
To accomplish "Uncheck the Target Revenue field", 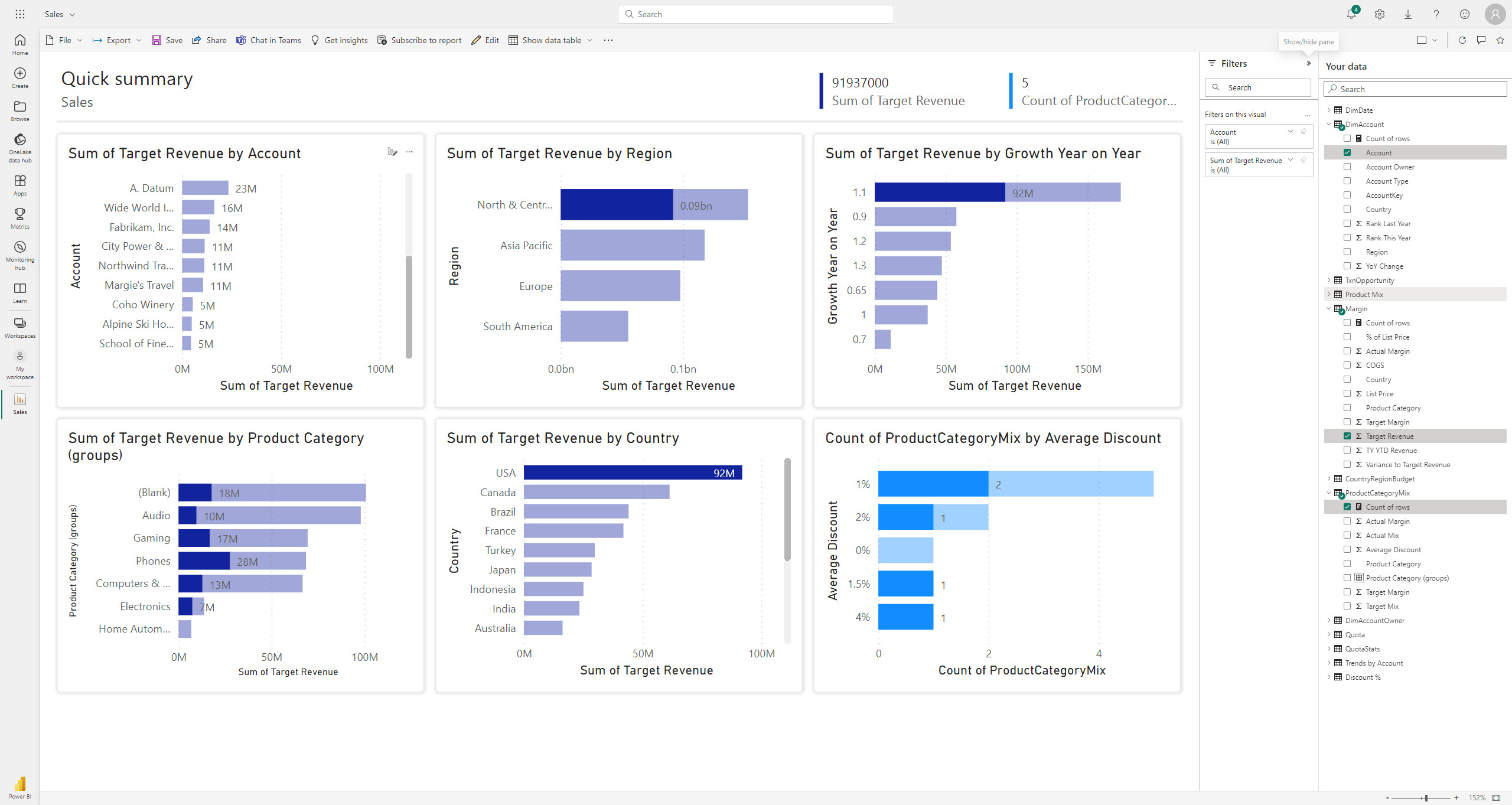I will 1347,436.
